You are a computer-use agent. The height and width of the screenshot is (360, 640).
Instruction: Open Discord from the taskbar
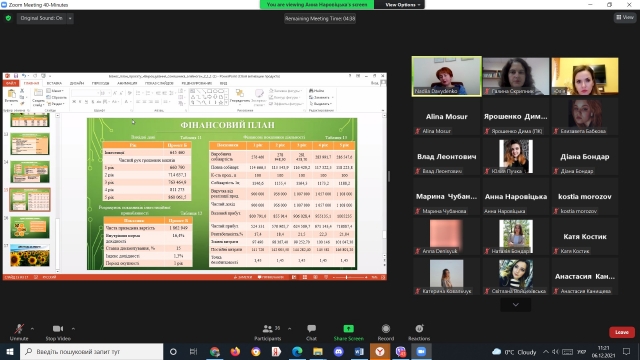338,351
